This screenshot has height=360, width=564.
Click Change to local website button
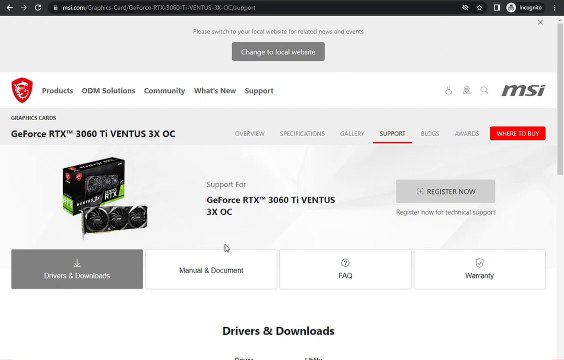tap(278, 52)
